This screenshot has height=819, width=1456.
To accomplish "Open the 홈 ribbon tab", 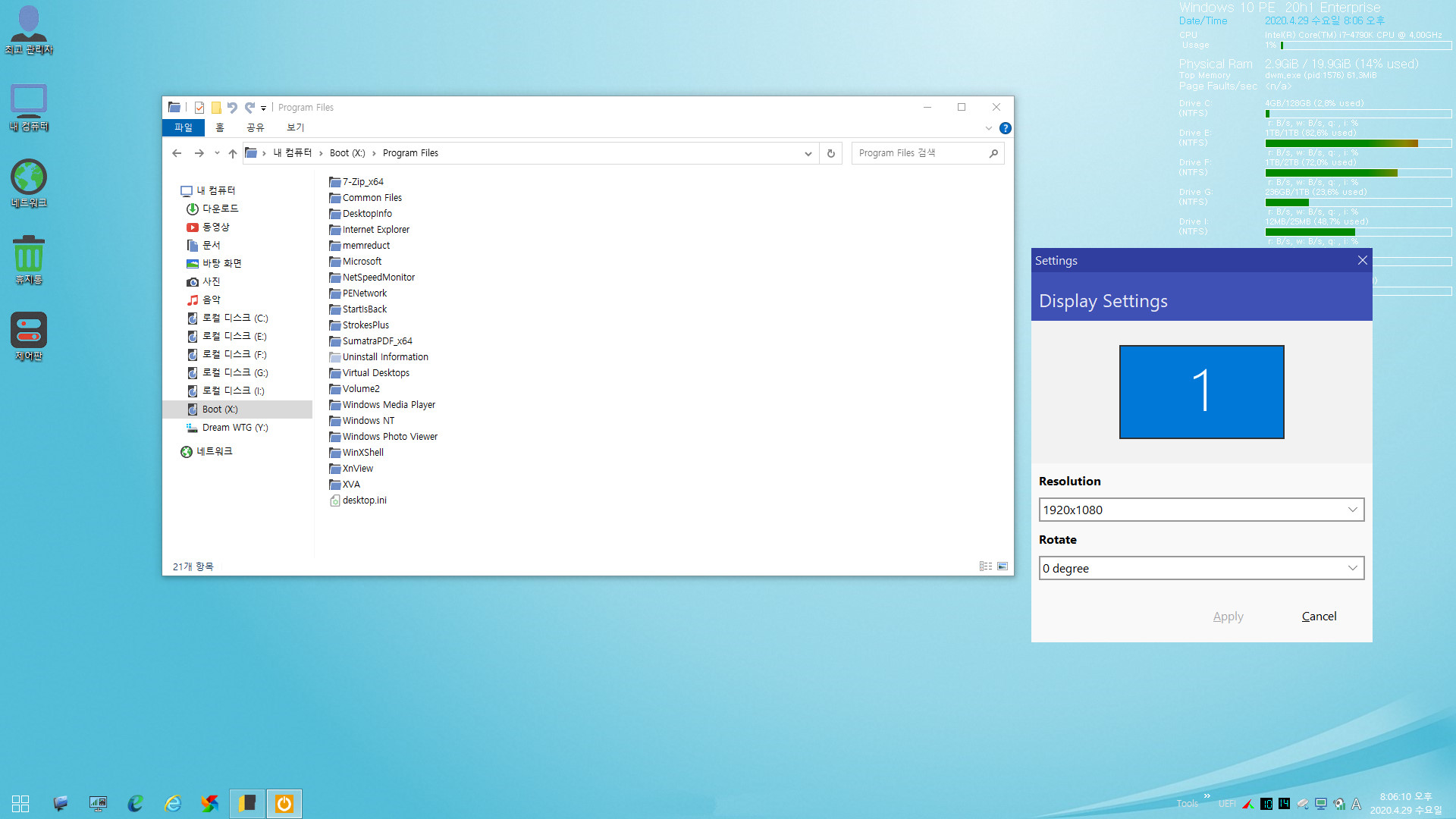I will pyautogui.click(x=220, y=128).
